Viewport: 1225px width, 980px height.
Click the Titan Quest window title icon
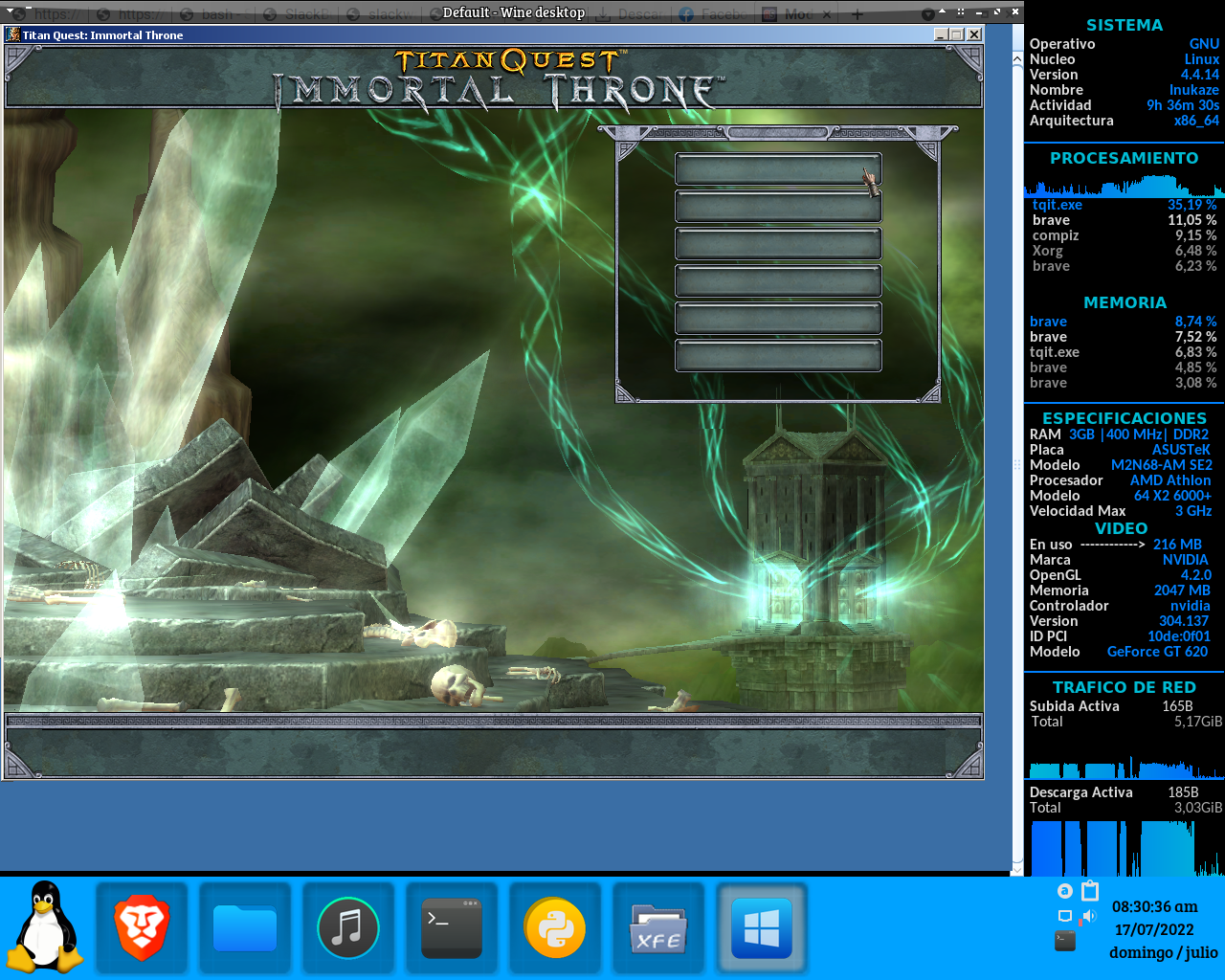pyautogui.click(x=12, y=34)
